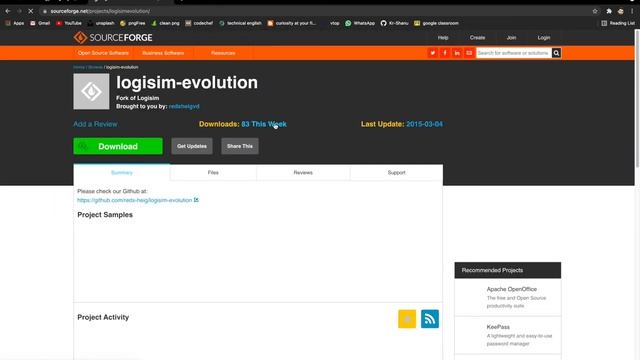Open Apache OpenOffice recommended project
The width and height of the screenshot is (640, 360).
[511, 289]
